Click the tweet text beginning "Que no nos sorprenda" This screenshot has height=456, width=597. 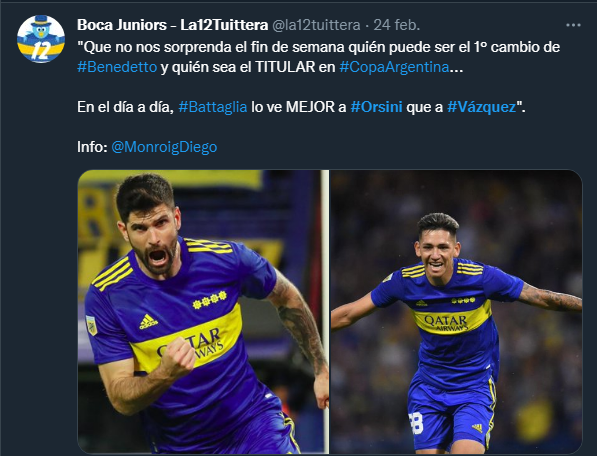pyautogui.click(x=318, y=57)
